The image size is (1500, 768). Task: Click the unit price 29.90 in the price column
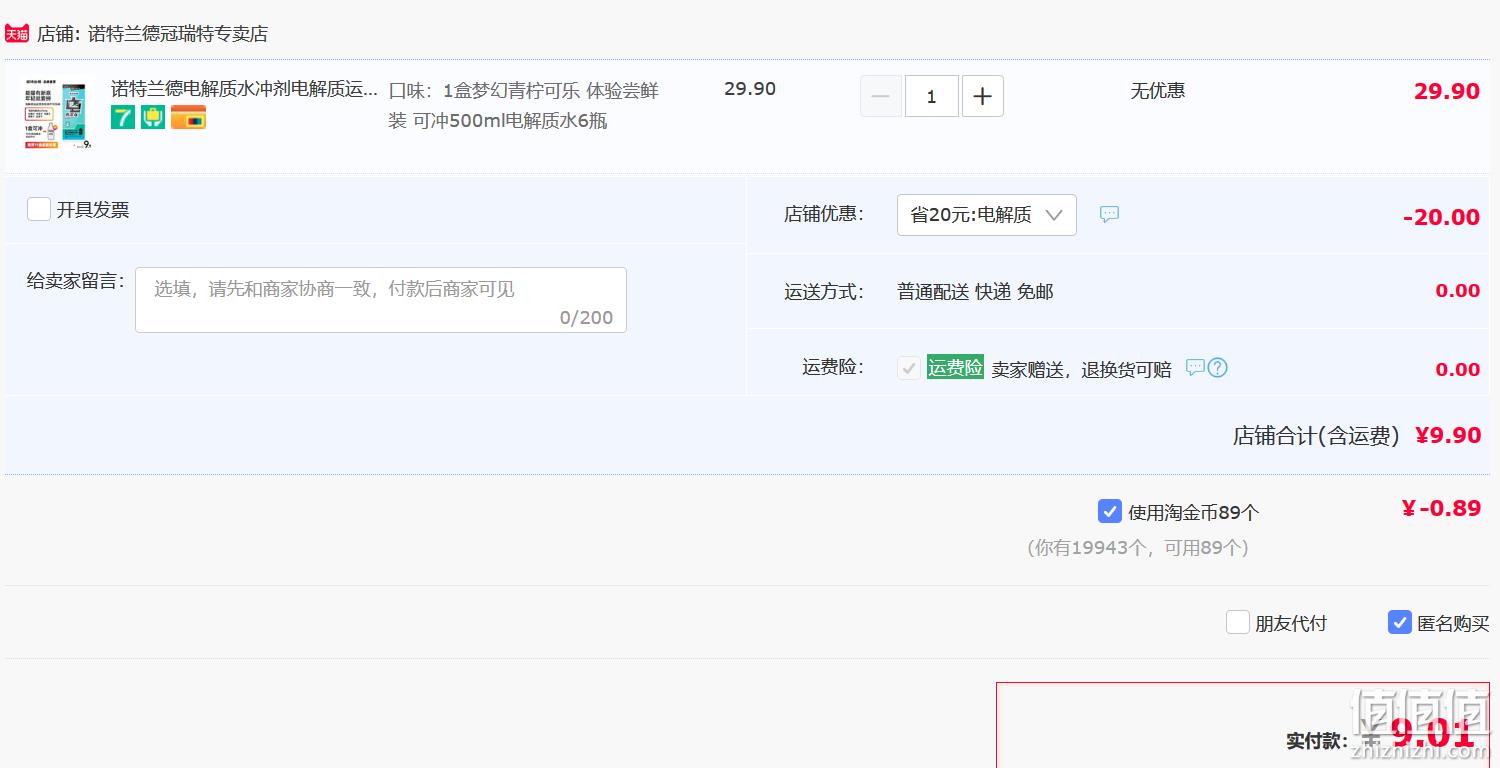coord(750,89)
